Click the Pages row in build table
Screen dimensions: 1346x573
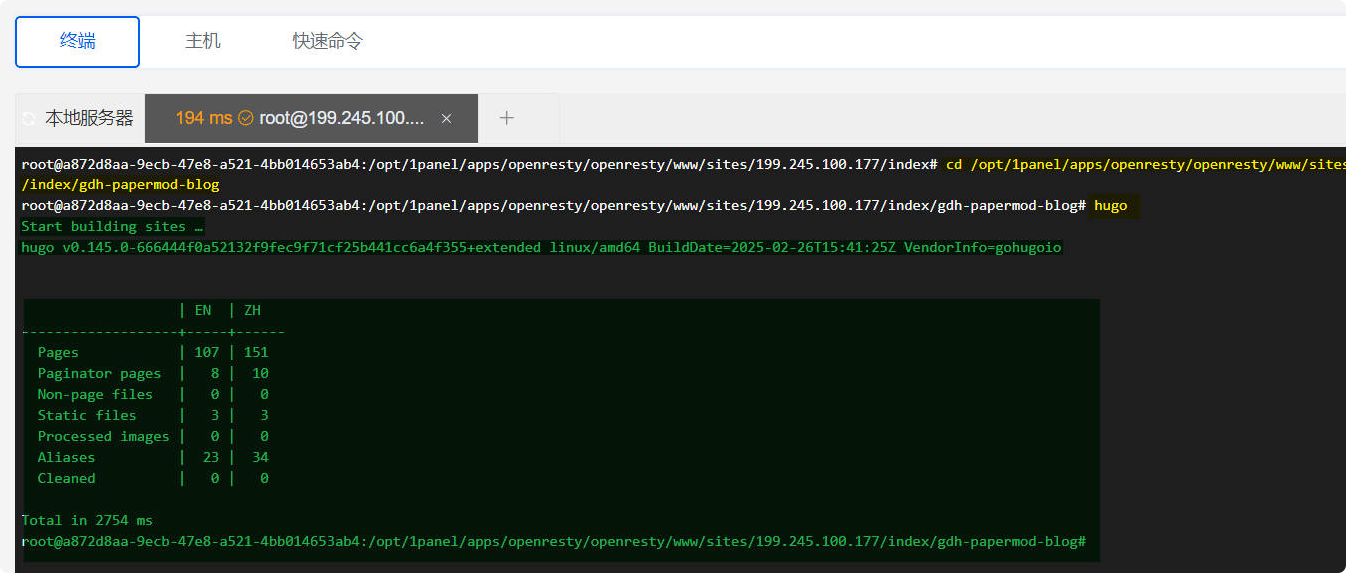click(x=58, y=352)
